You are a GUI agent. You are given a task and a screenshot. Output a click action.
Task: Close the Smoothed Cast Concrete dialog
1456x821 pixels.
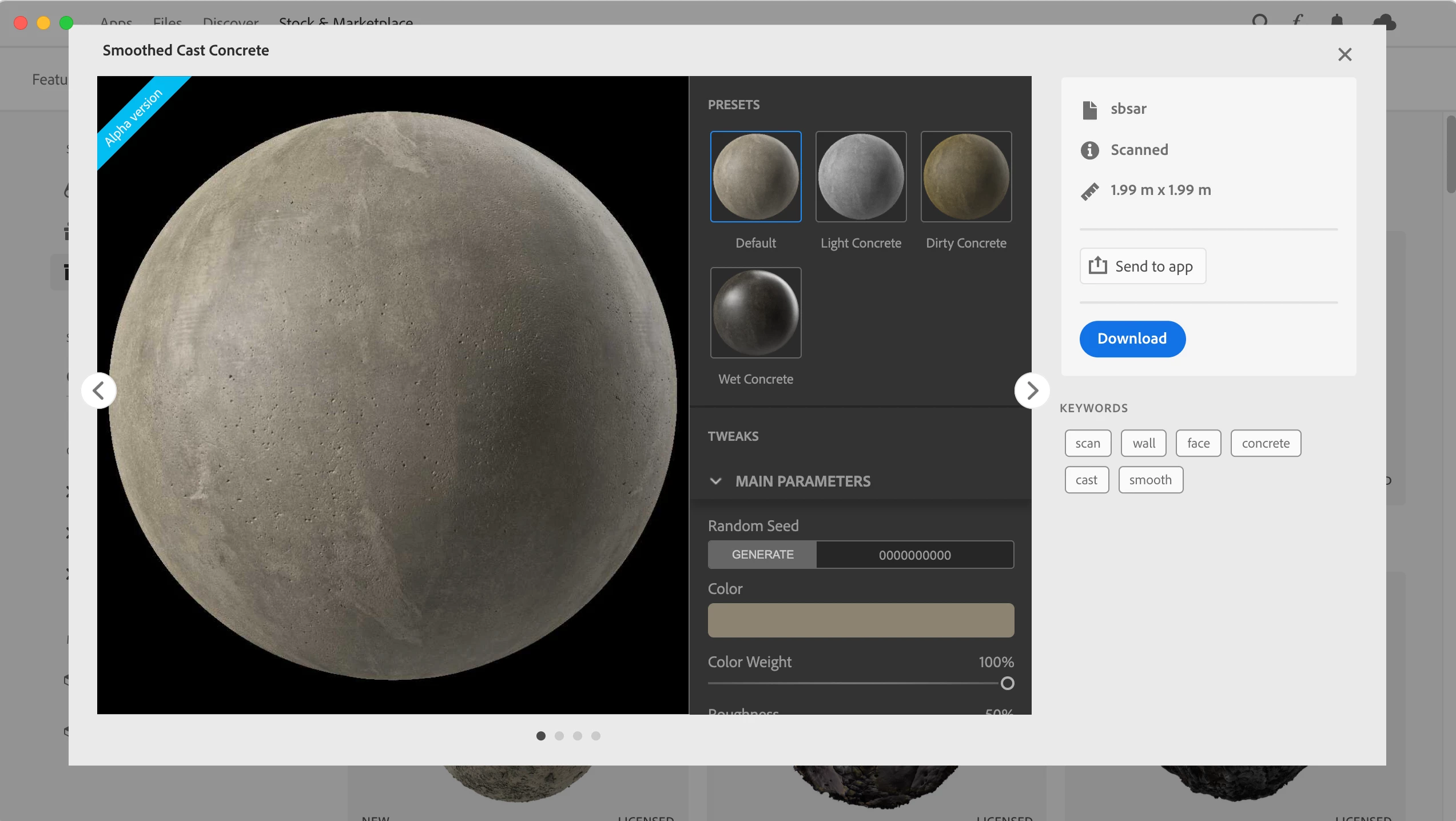click(1345, 54)
